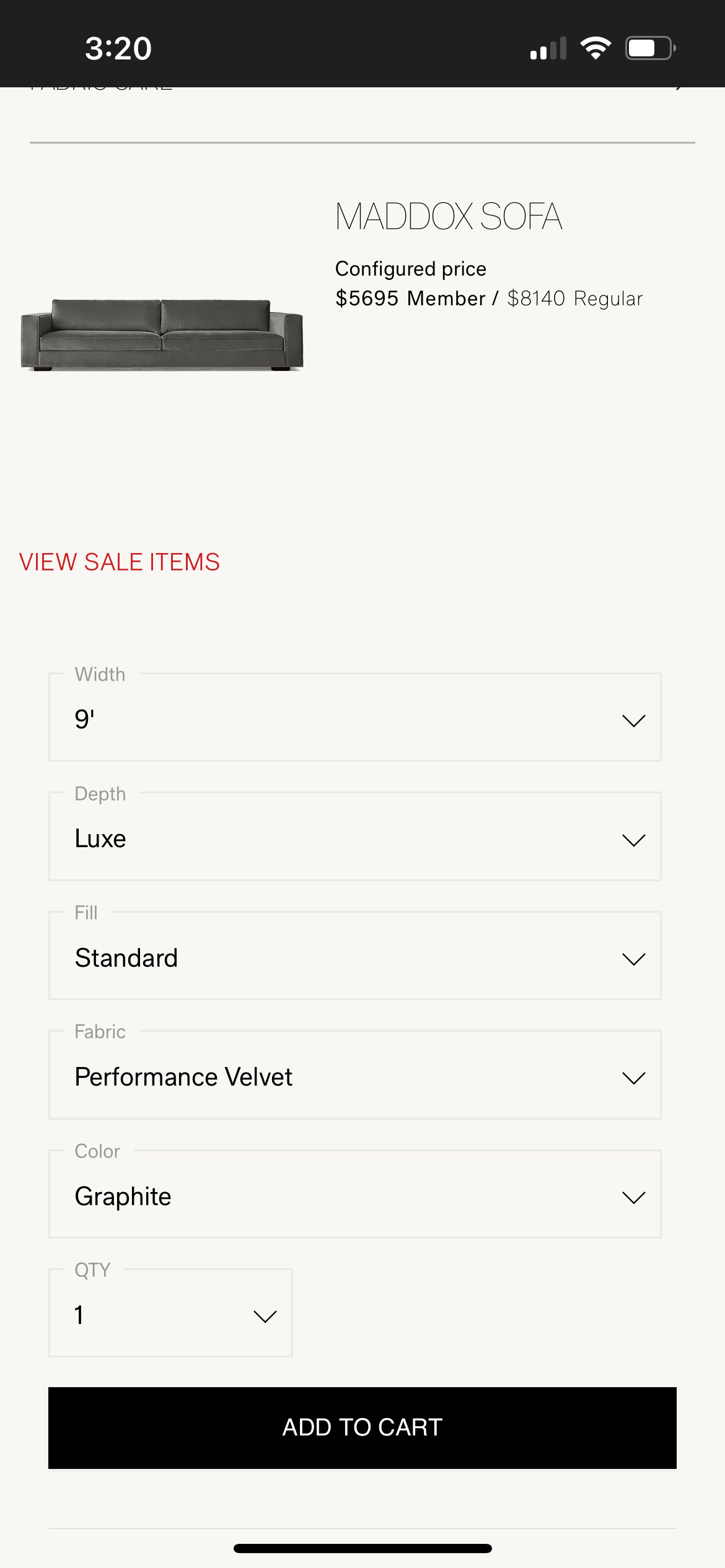Click the chevron arrow in the Depth field
The width and height of the screenshot is (725, 1568).
coord(633,840)
